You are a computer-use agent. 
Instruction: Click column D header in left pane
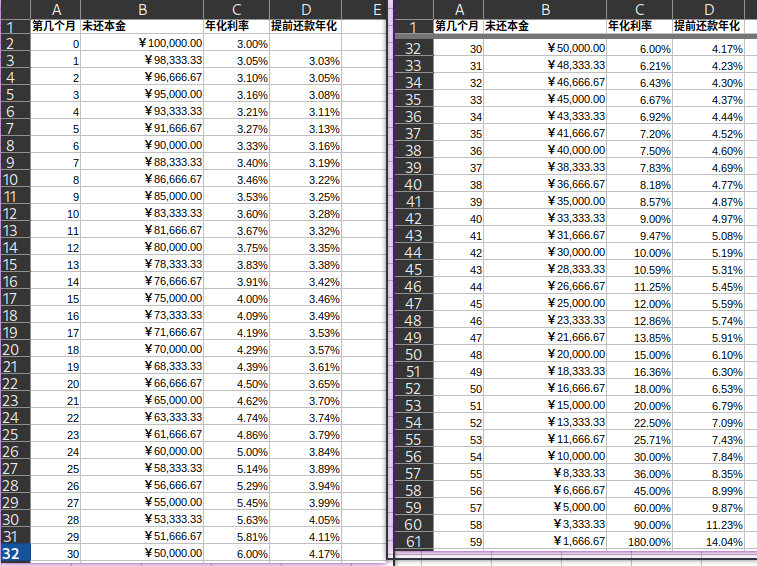point(305,10)
